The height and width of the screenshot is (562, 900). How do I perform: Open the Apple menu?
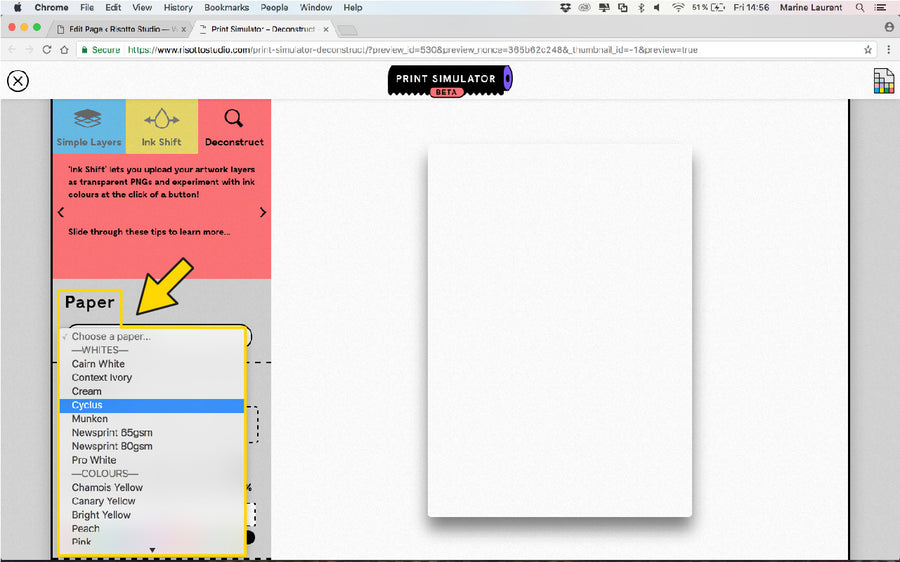point(17,7)
